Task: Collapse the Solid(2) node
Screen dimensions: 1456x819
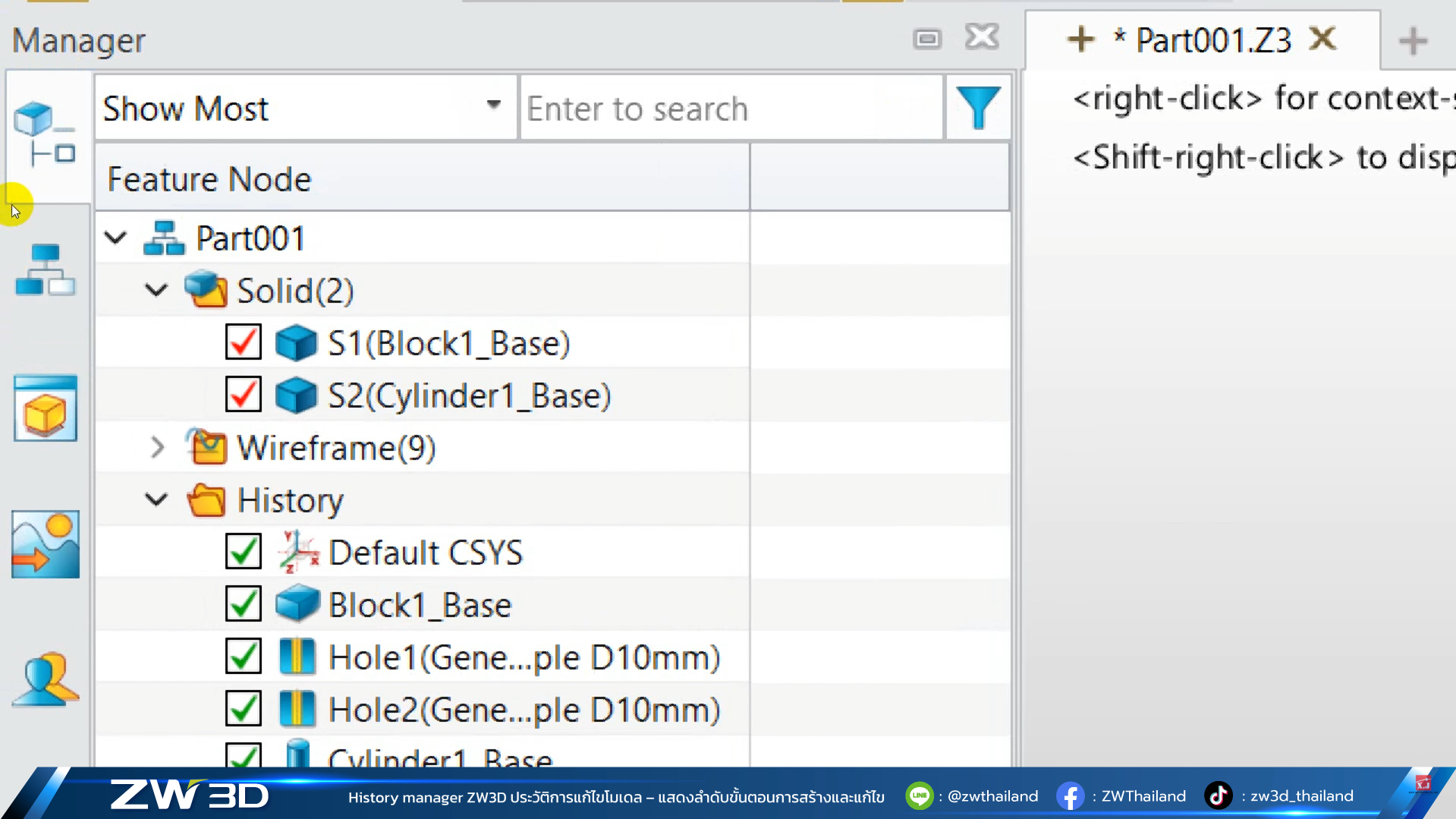Action: (156, 291)
